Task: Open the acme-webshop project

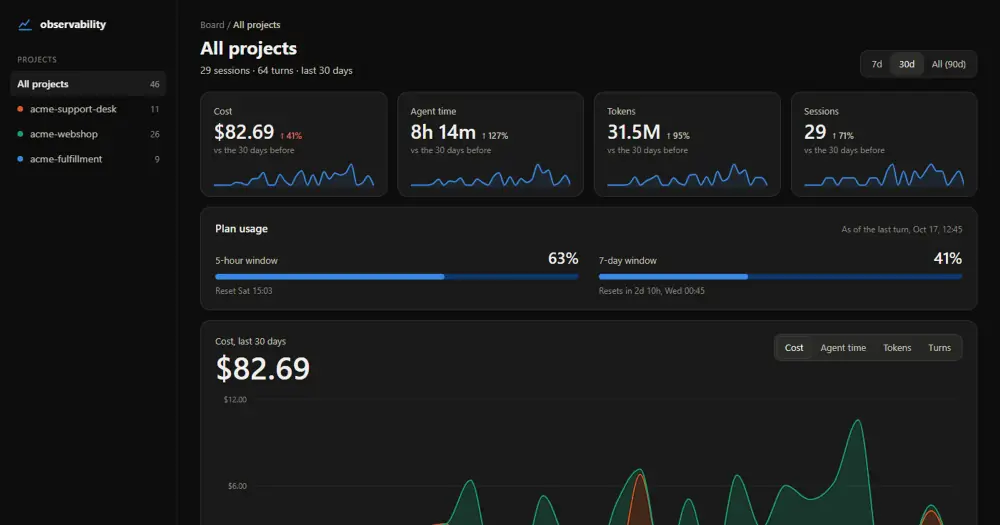Action: 88,134
